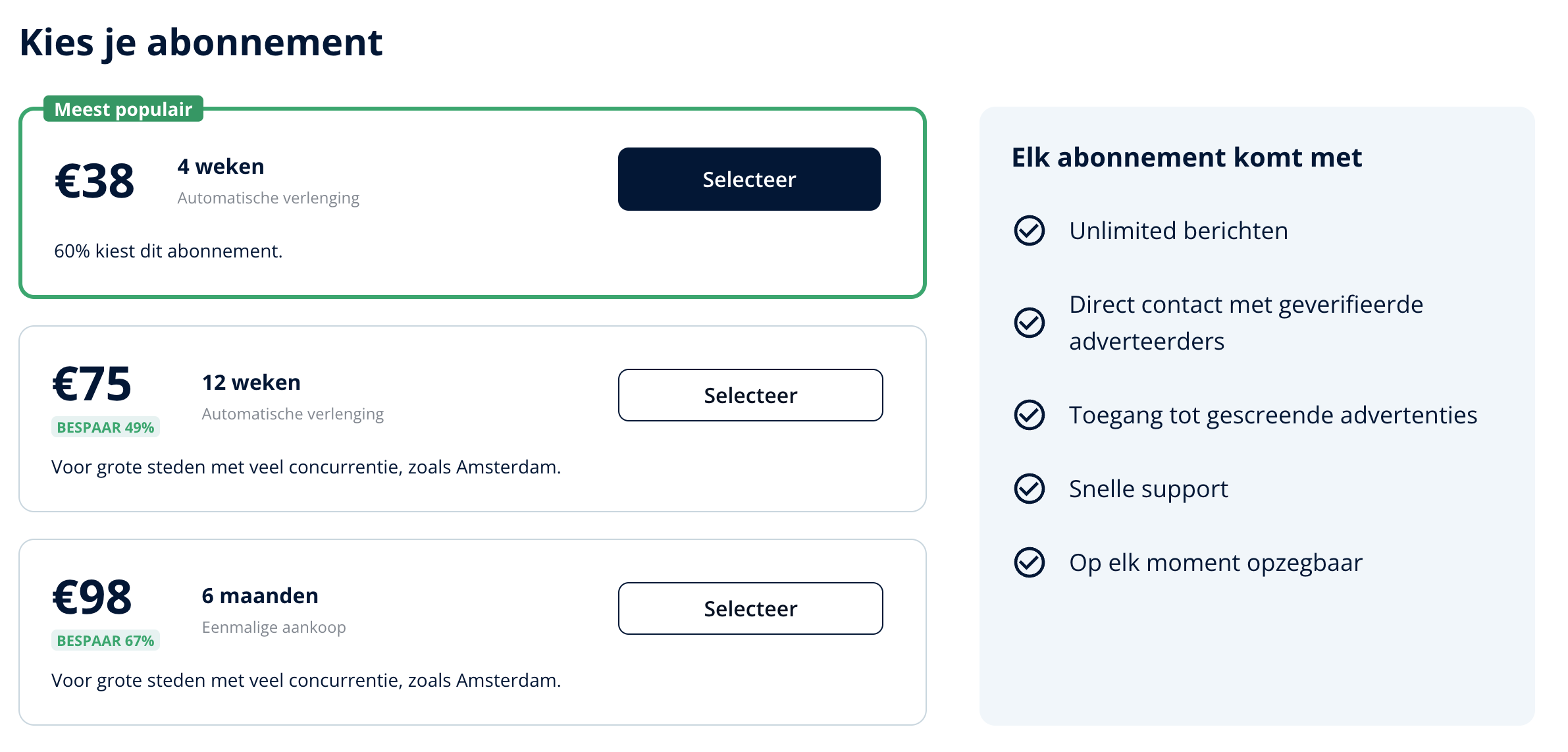Click the €75 price text

[92, 383]
